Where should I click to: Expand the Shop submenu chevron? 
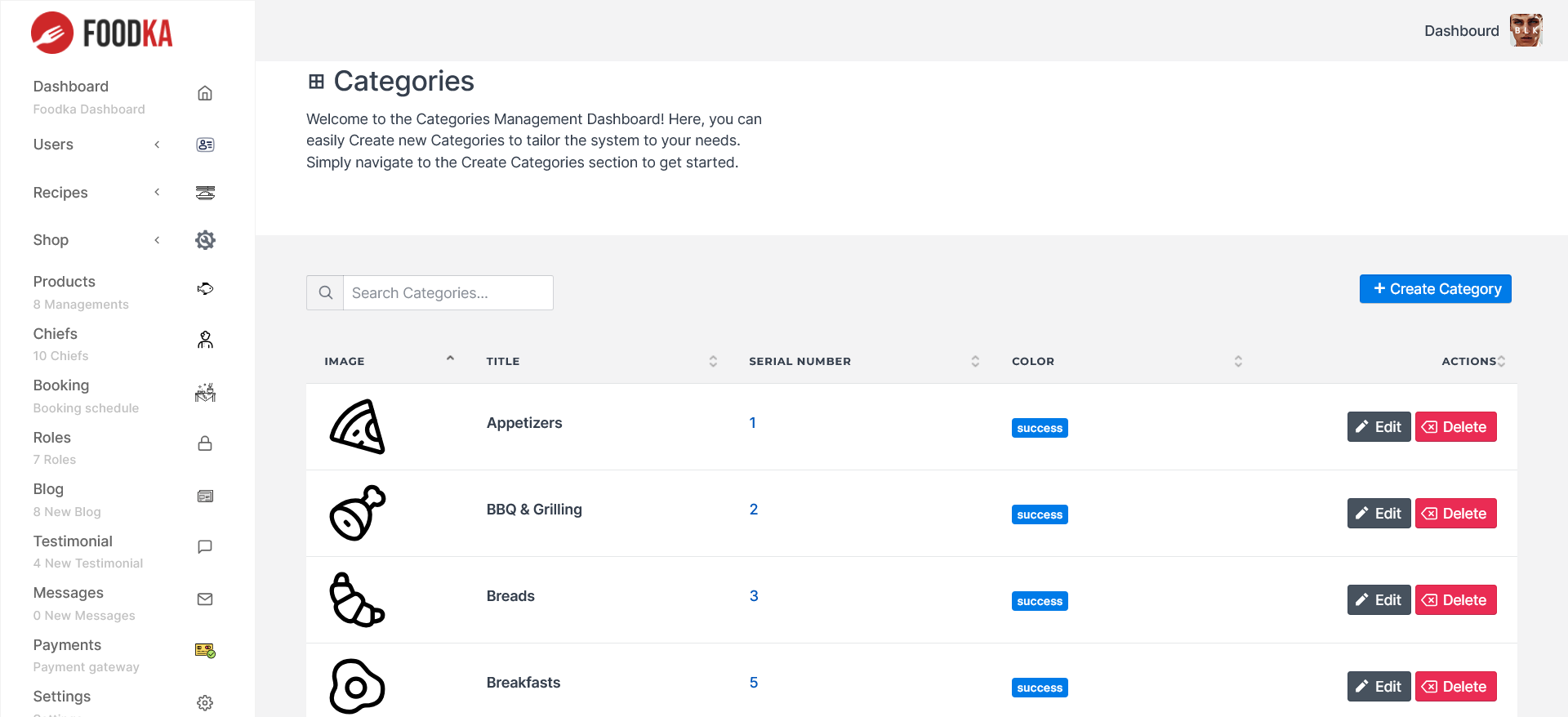157,240
